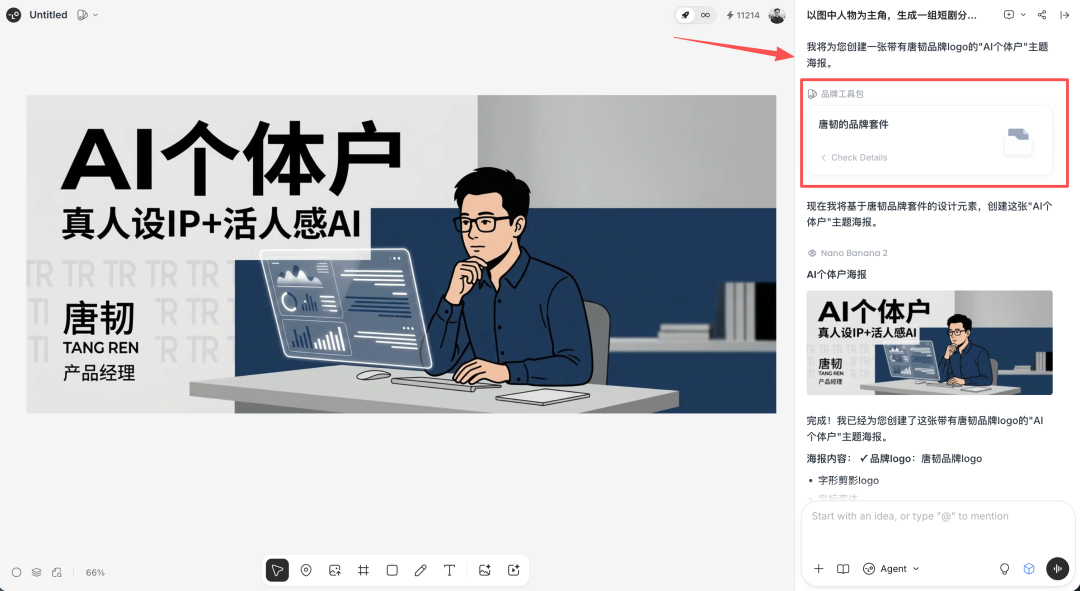The image size is (1080, 591).
Task: Expand the new chat dropdown chevron
Action: point(1023,15)
